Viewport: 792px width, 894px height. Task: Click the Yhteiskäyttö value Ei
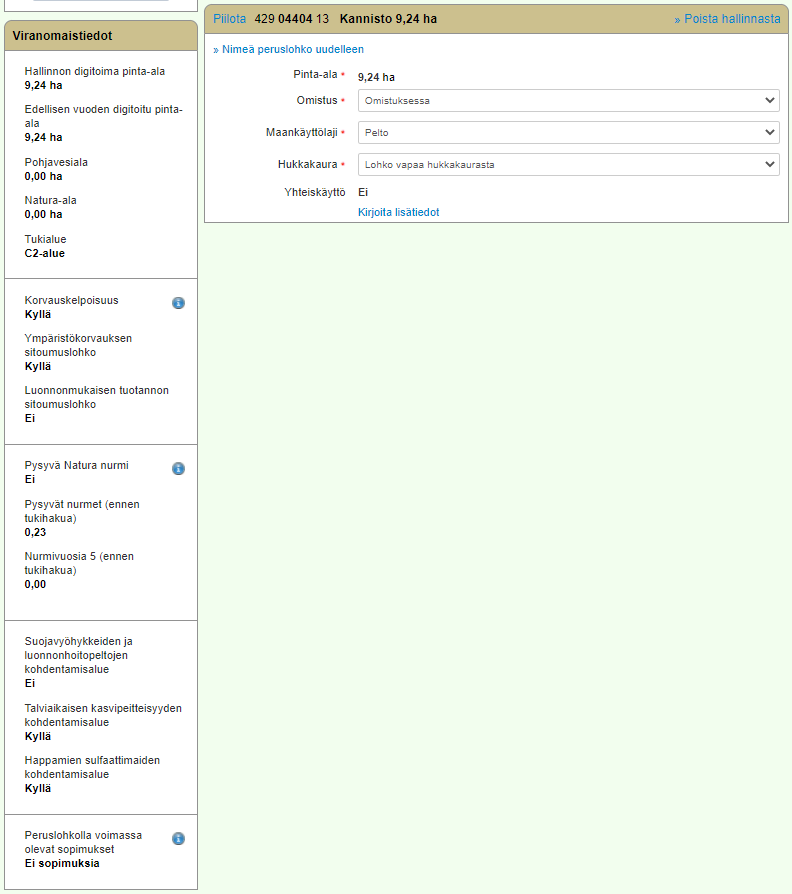(x=364, y=192)
